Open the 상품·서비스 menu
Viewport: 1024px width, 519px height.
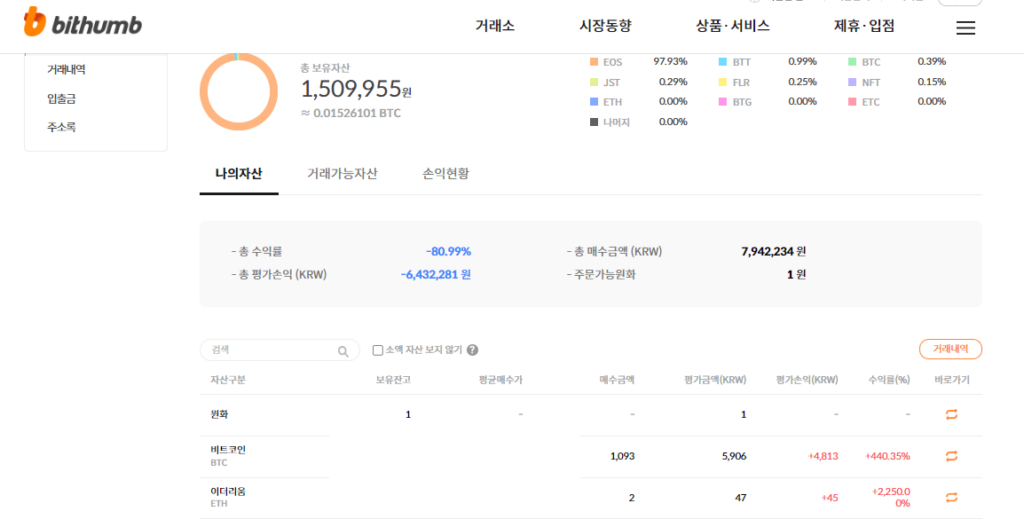733,26
